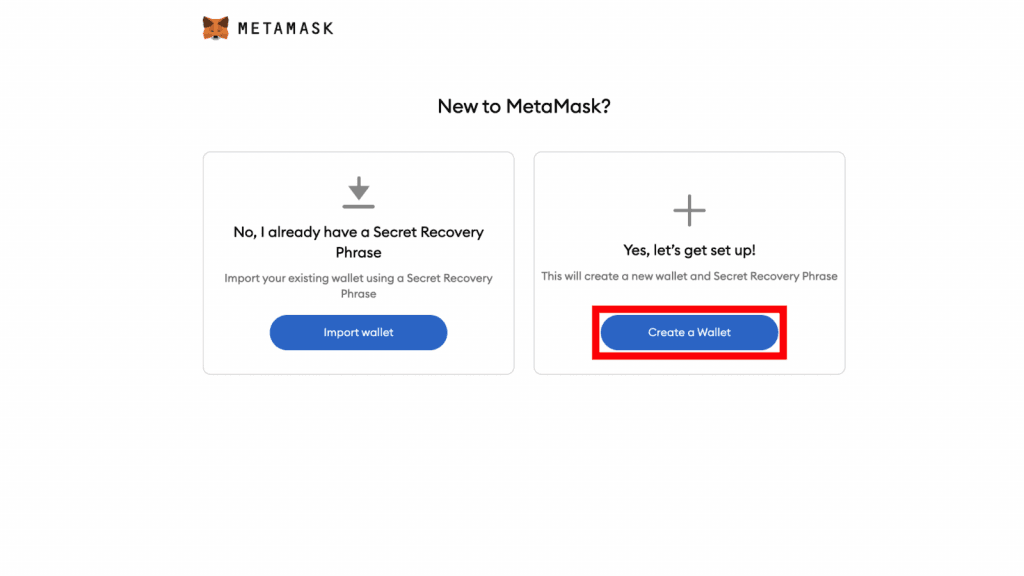This screenshot has width=1024, height=576.
Task: Click the "Yes, let's get set up!" title
Action: point(689,250)
